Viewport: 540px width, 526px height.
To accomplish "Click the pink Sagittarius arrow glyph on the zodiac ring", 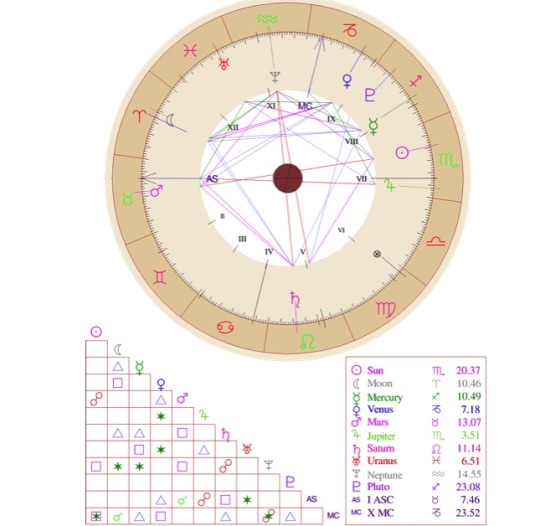I will 416,81.
